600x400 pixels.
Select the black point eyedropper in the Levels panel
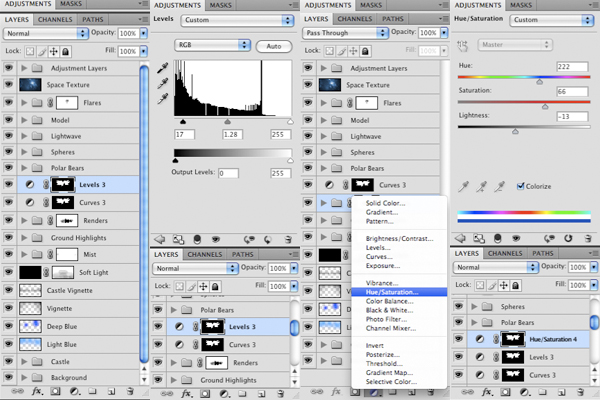point(163,69)
